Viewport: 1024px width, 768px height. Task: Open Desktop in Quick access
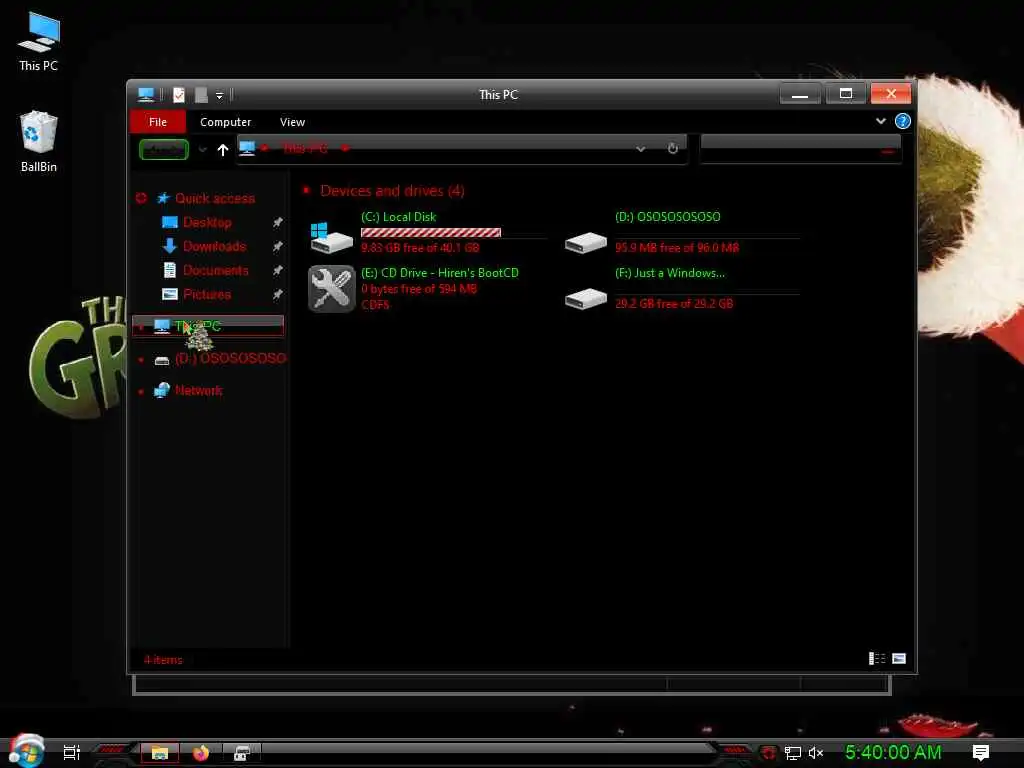[207, 223]
